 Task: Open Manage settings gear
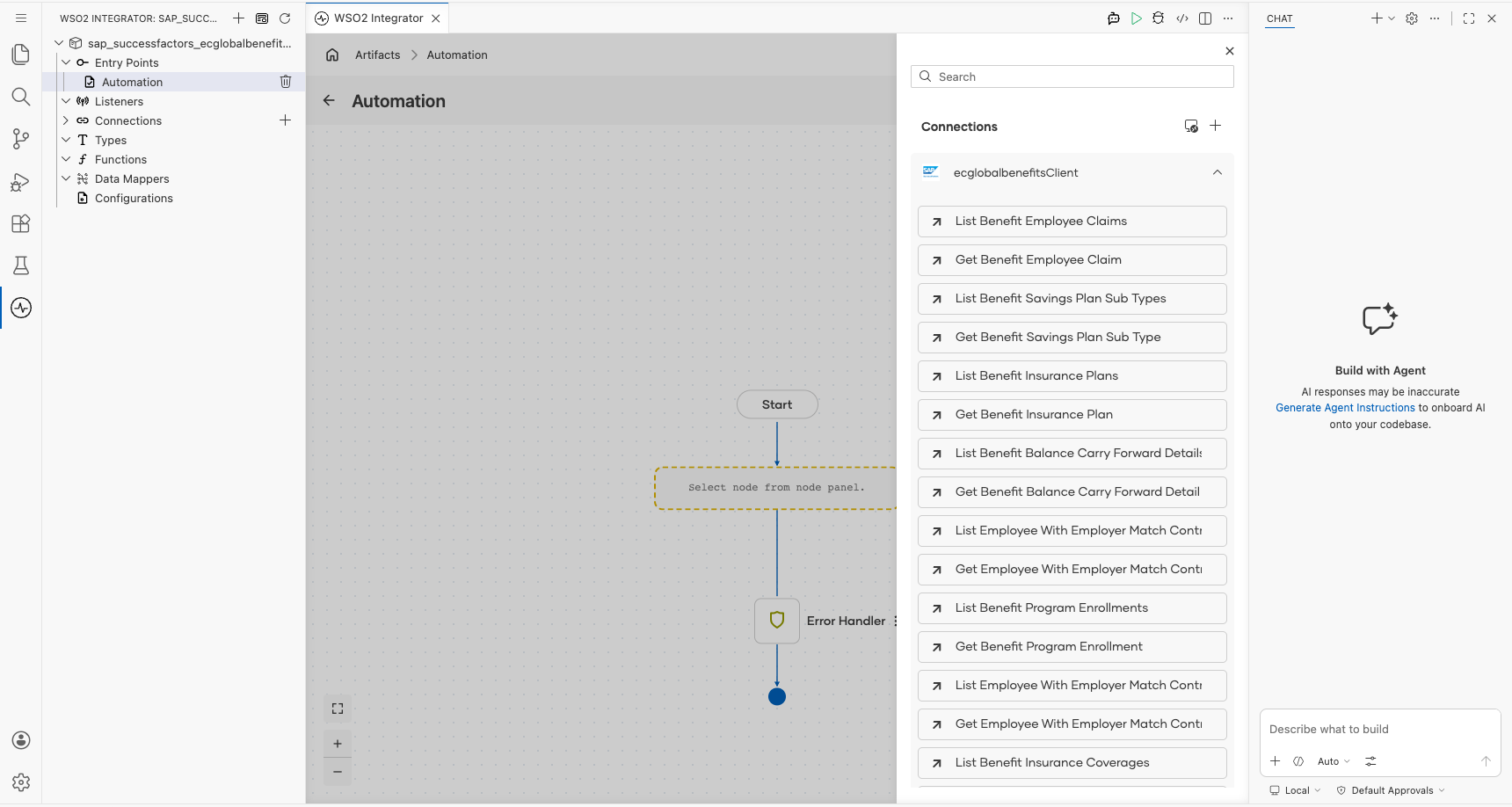coord(21,782)
